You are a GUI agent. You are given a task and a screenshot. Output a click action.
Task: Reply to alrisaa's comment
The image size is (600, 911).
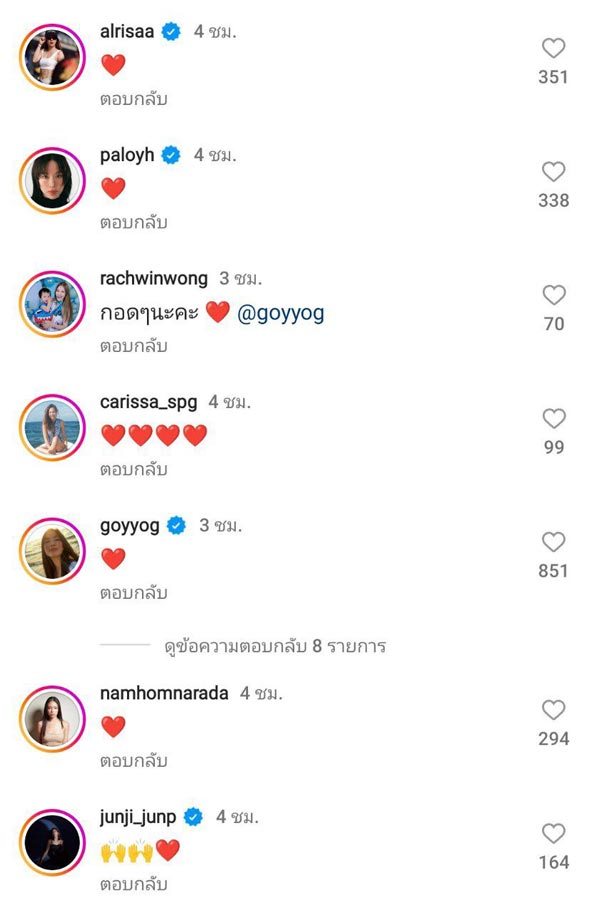(133, 99)
